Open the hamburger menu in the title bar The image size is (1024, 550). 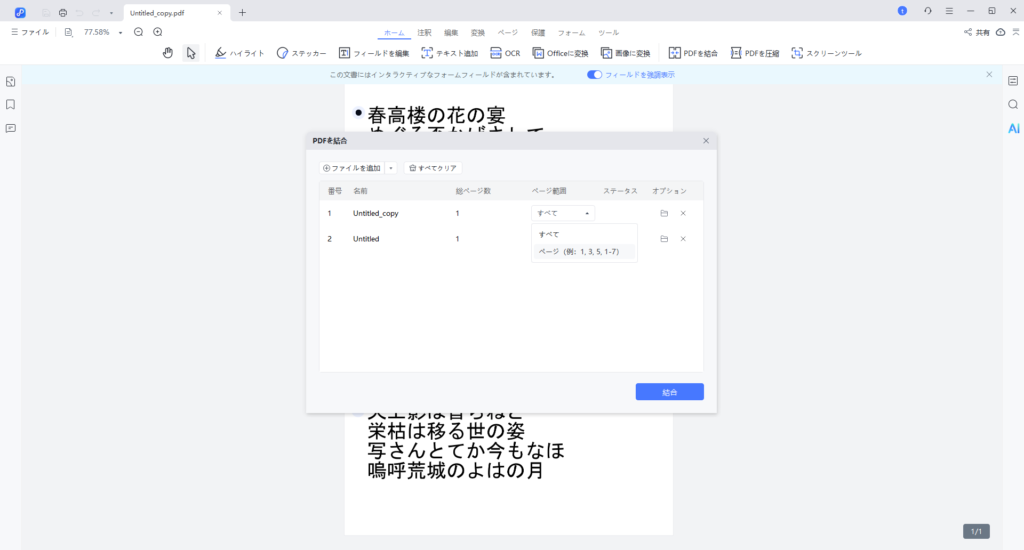tap(949, 11)
